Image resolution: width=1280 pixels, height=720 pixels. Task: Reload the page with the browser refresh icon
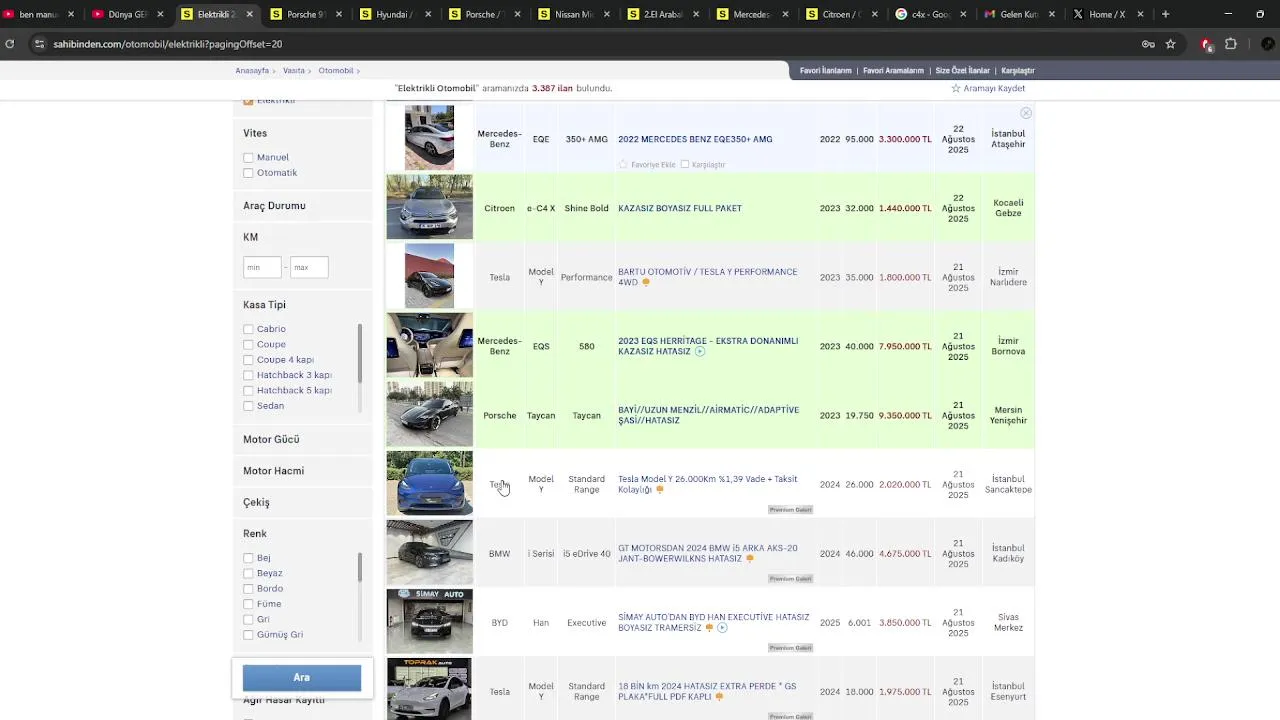[10, 44]
